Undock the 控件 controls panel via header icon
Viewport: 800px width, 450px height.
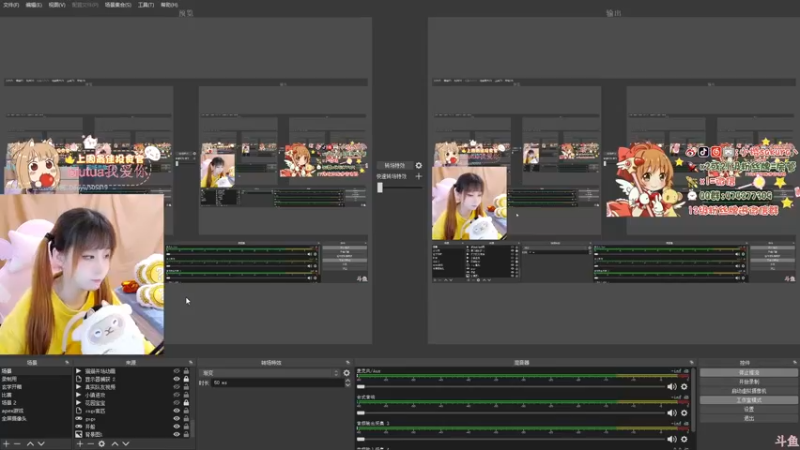(x=795, y=362)
